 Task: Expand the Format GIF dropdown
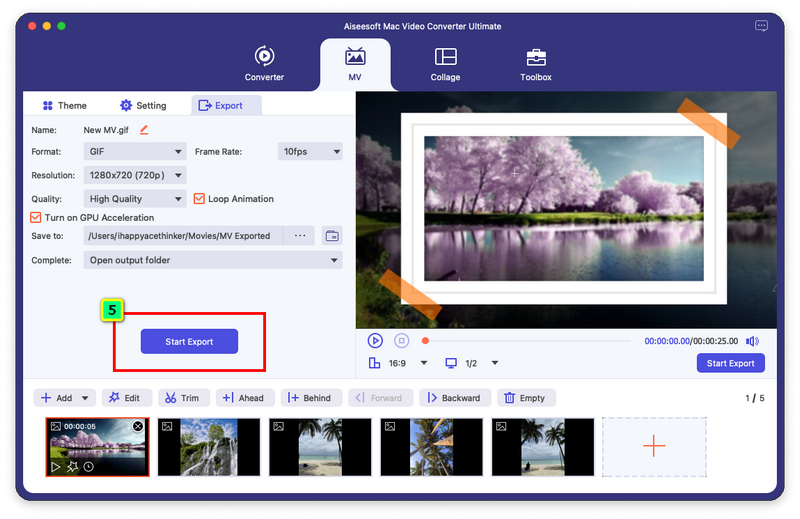pos(137,152)
